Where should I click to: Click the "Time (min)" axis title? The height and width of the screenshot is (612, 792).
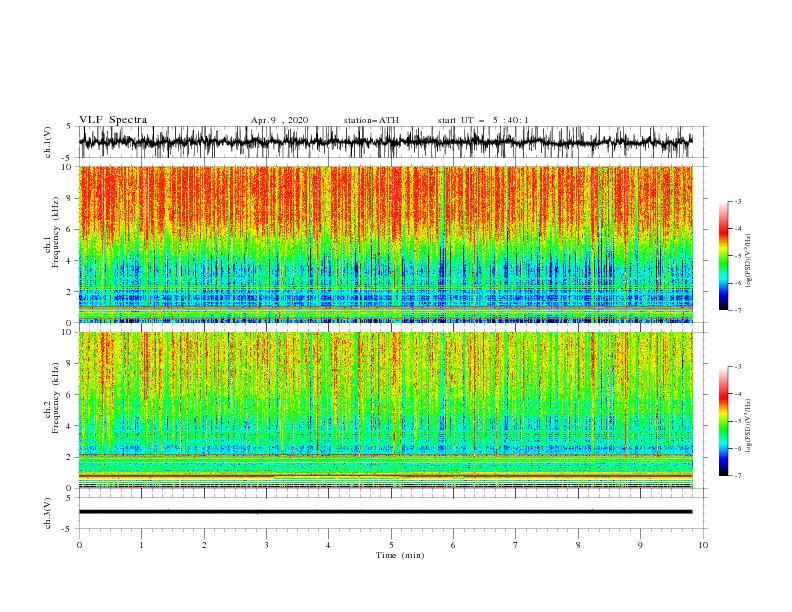(x=400, y=555)
